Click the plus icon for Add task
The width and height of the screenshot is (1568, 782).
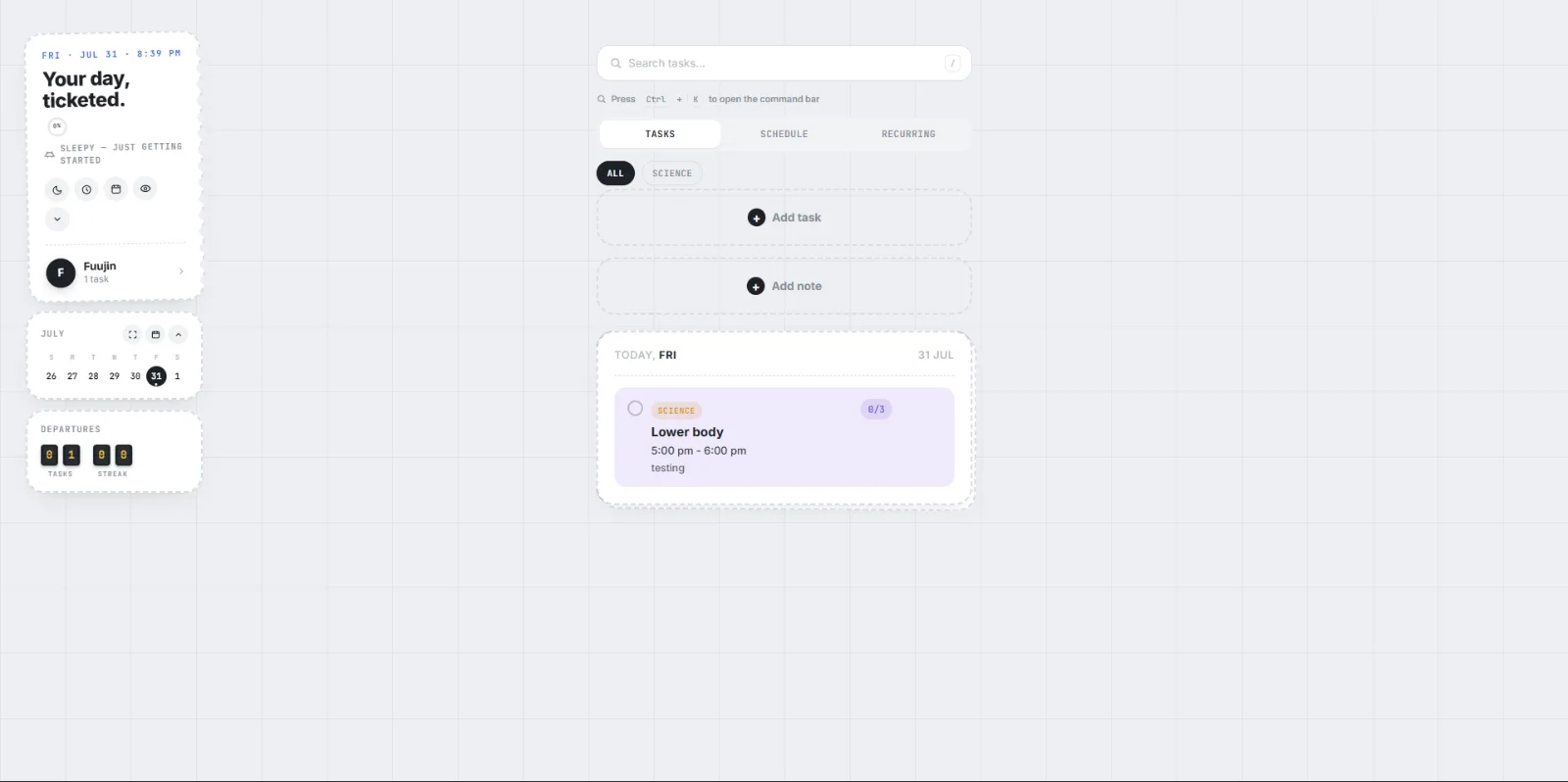[x=757, y=218]
